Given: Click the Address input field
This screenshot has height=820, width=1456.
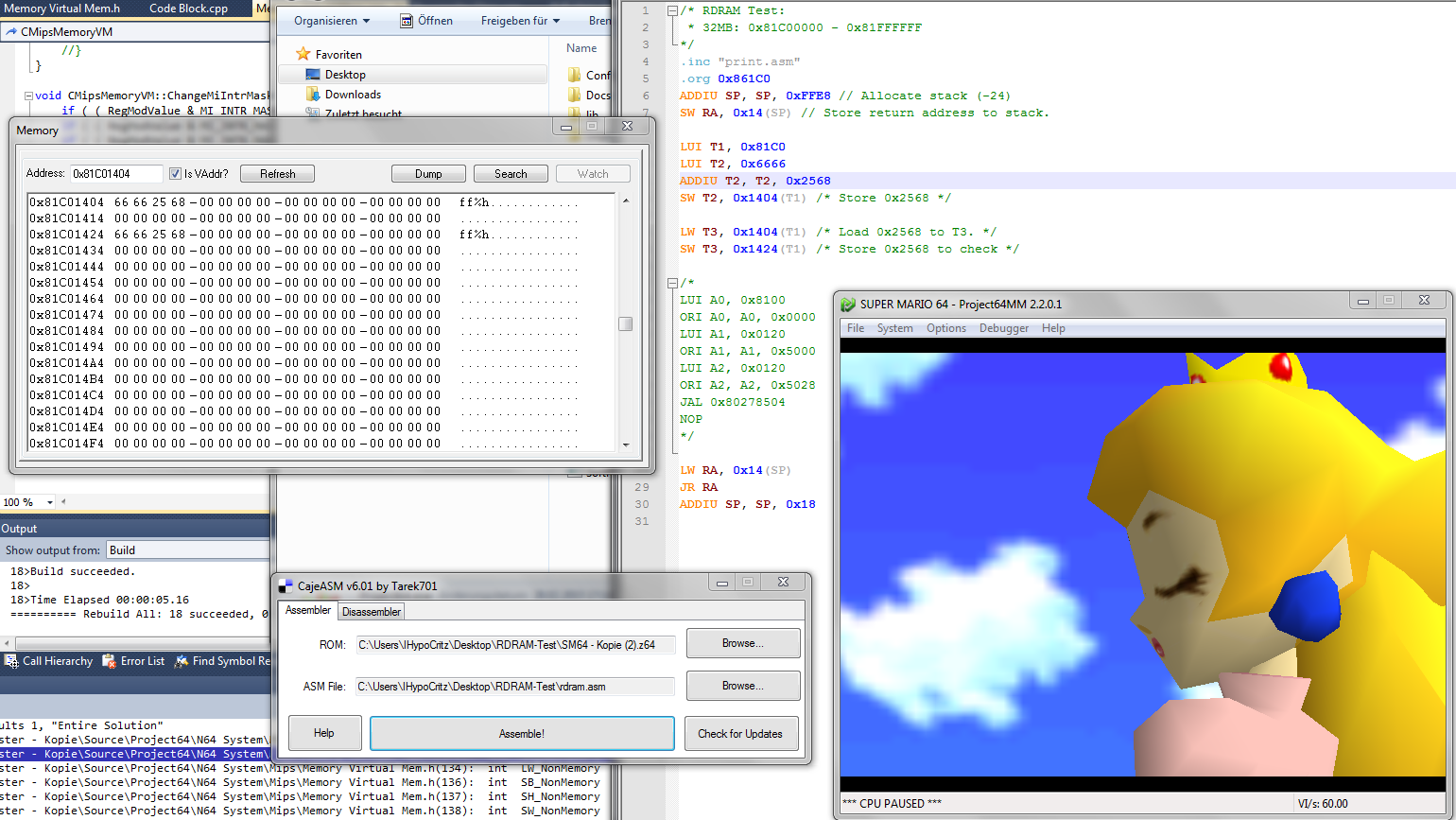Looking at the screenshot, I should coord(116,174).
